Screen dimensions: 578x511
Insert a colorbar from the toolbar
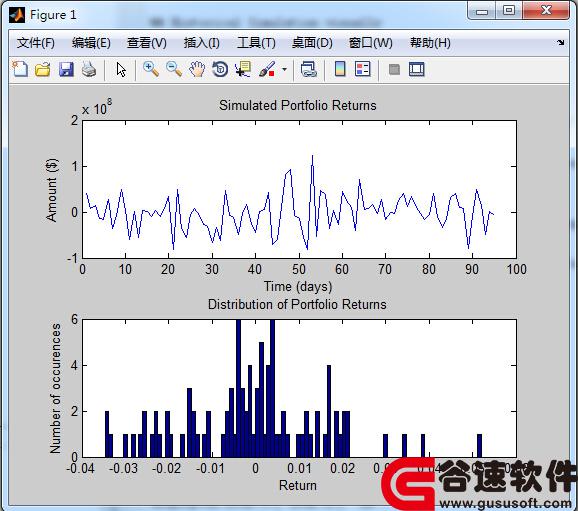tap(340, 69)
